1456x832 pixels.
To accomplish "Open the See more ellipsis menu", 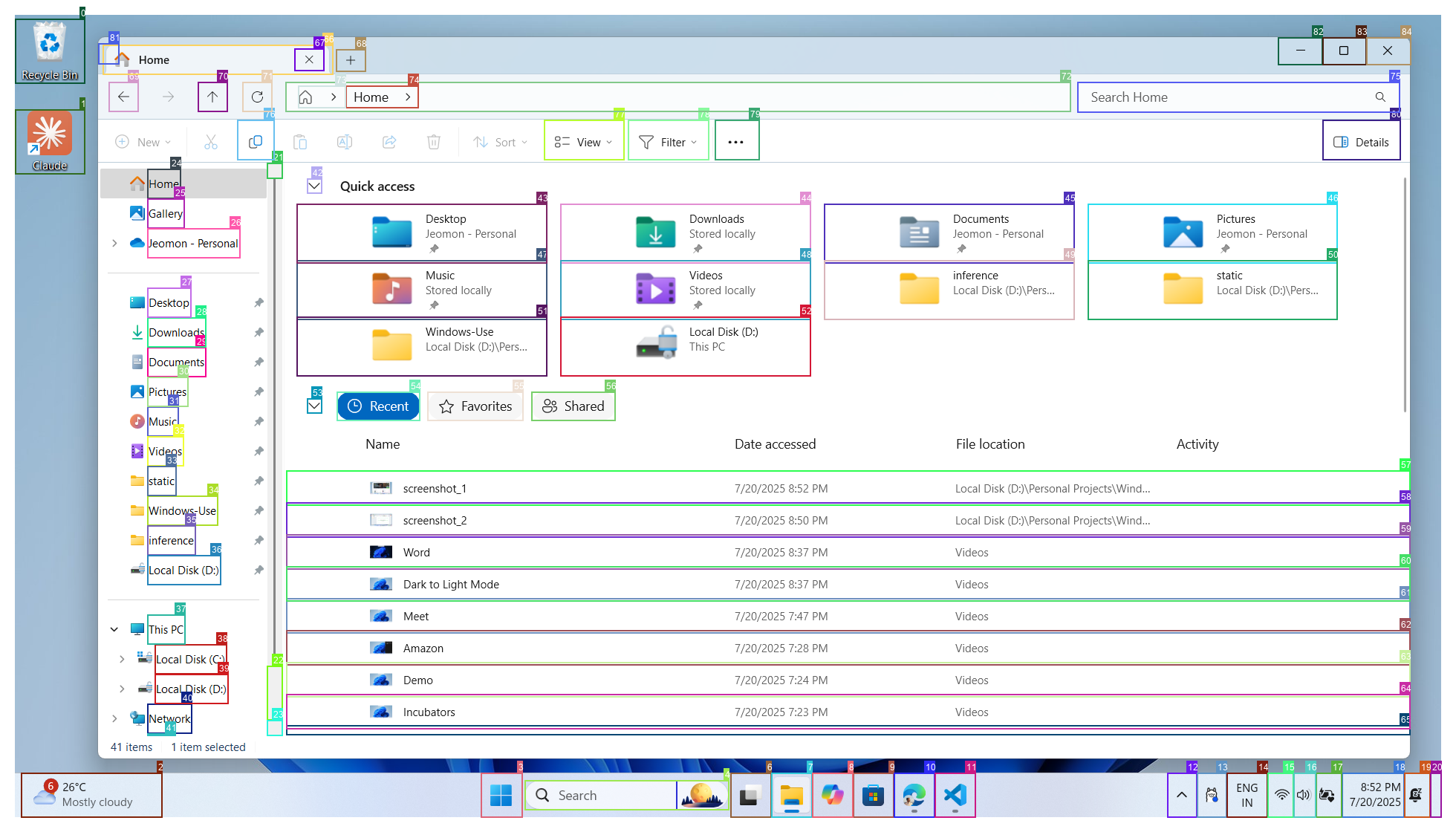I will [x=735, y=141].
